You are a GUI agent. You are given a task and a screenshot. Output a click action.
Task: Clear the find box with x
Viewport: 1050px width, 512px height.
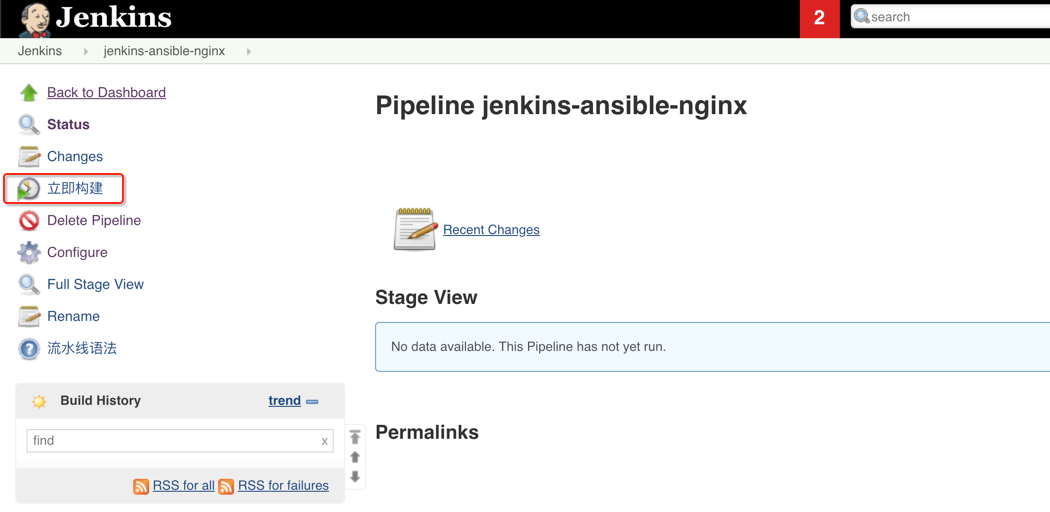[324, 441]
